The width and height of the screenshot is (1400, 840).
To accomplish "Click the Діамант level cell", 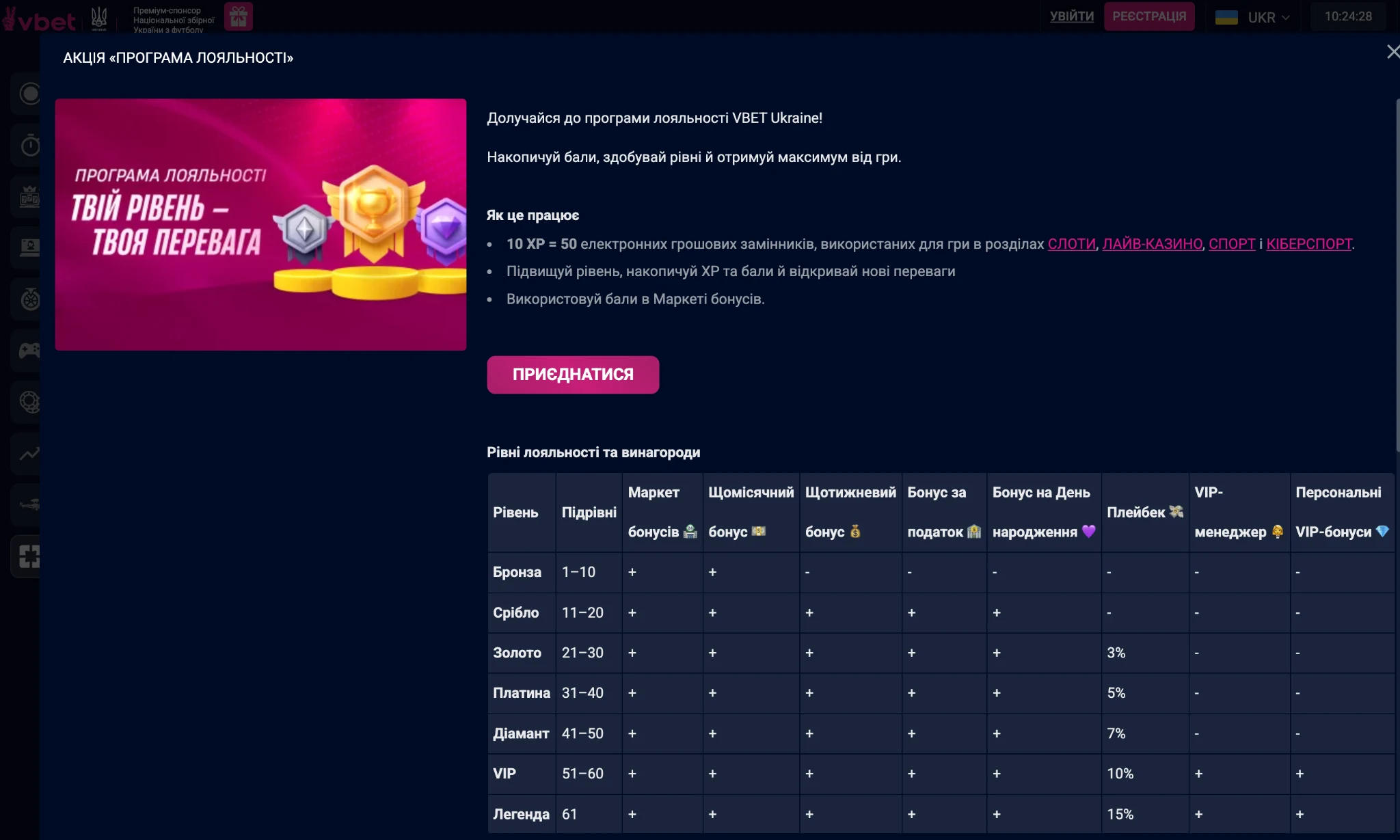I will [522, 733].
